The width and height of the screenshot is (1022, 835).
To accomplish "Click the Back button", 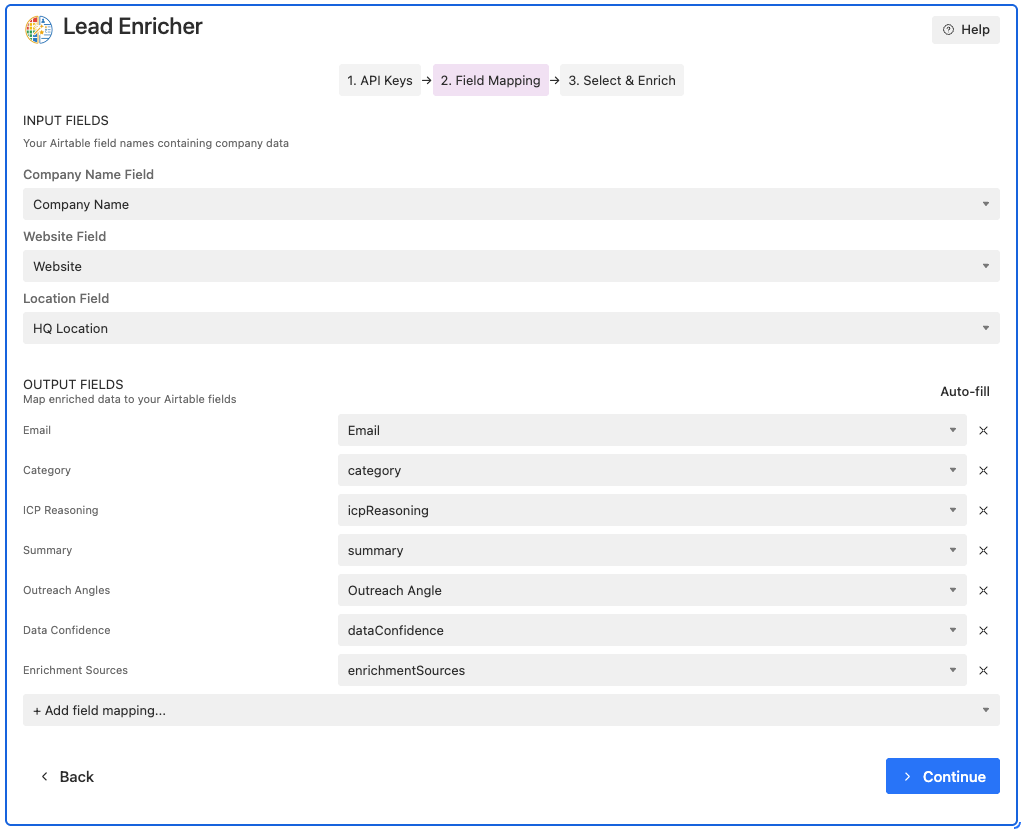I will tap(67, 776).
